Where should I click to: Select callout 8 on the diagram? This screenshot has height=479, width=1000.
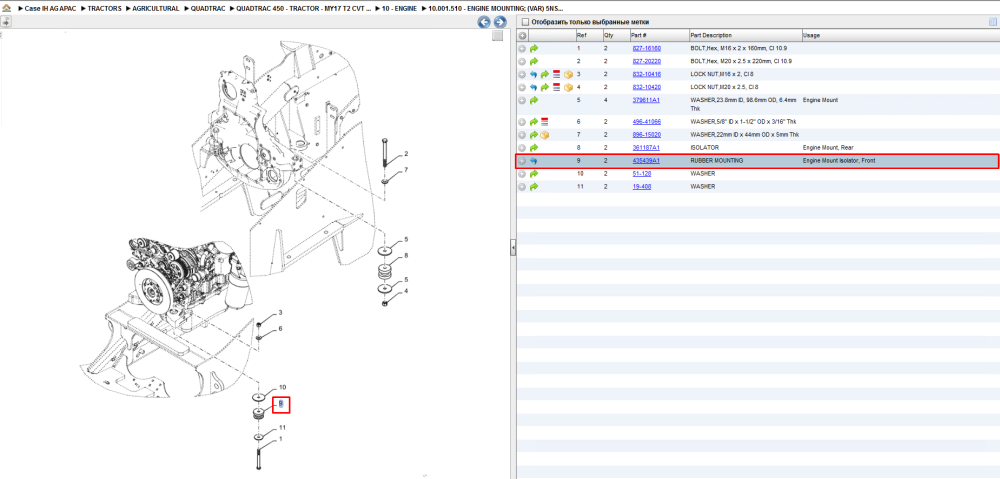(x=406, y=256)
